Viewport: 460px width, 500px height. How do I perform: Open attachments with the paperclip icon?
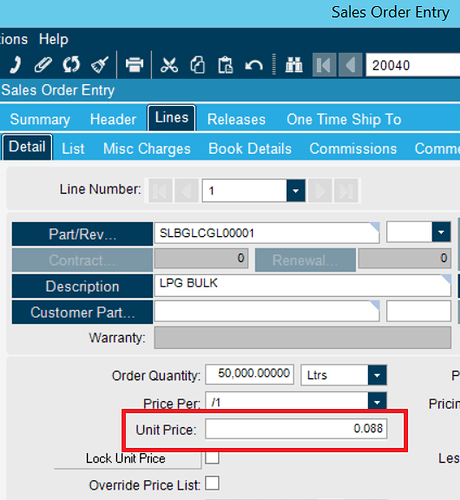click(x=43, y=65)
